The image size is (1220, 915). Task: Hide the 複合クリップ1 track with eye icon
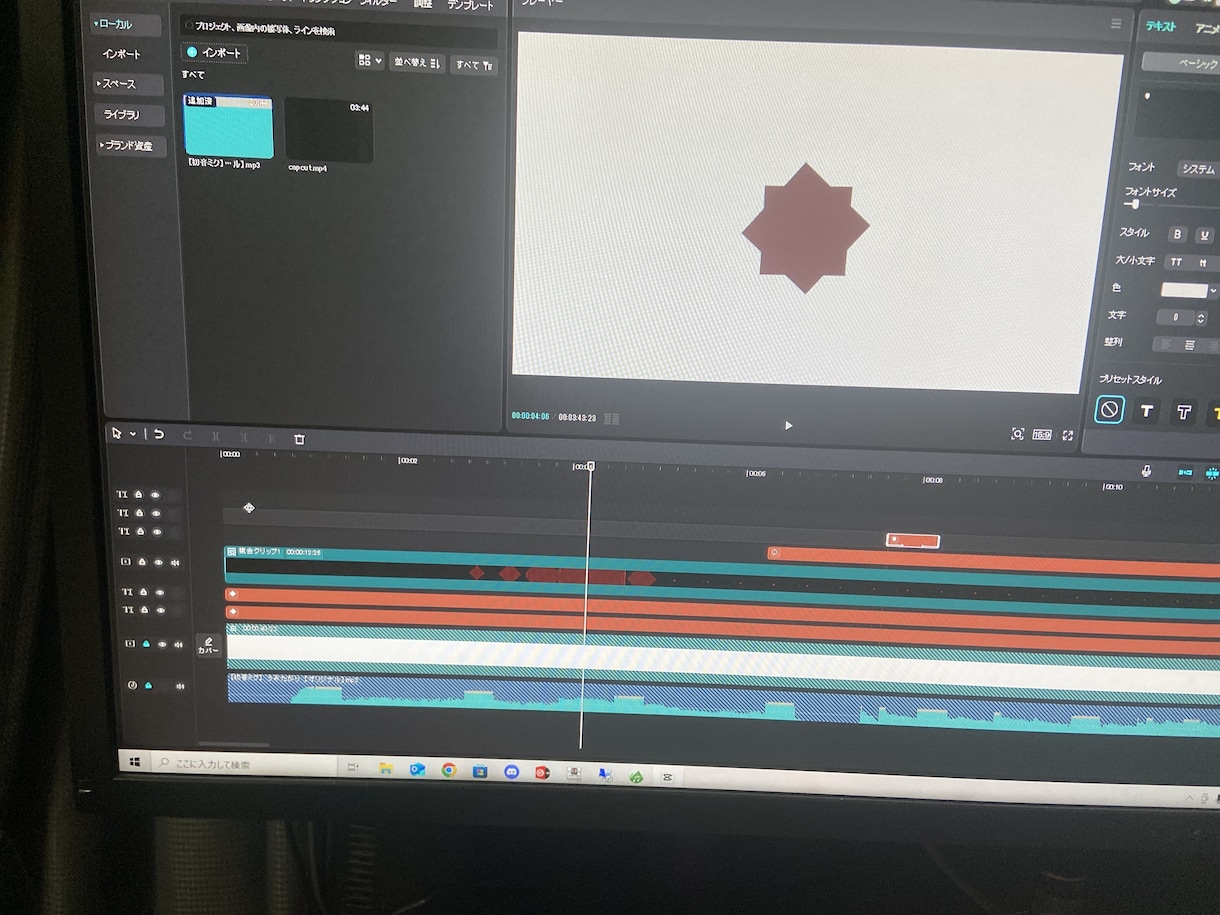coord(158,562)
